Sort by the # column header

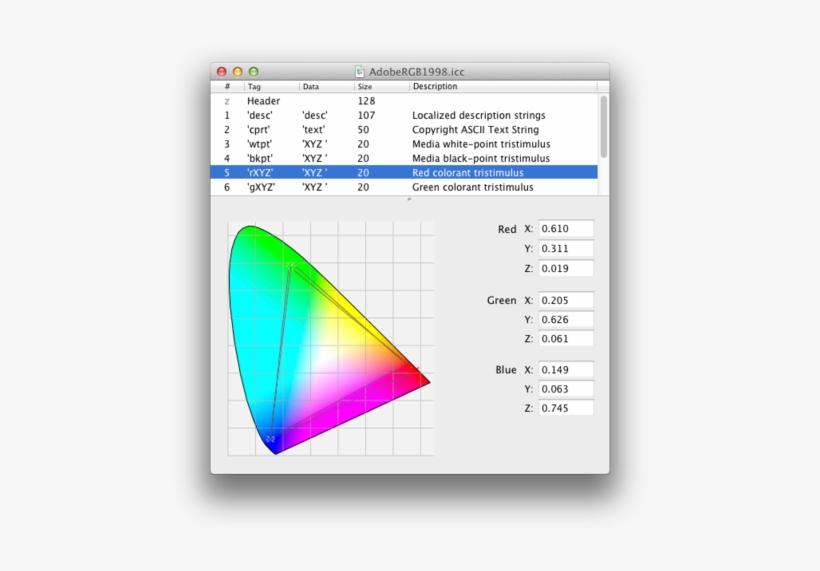coord(227,86)
